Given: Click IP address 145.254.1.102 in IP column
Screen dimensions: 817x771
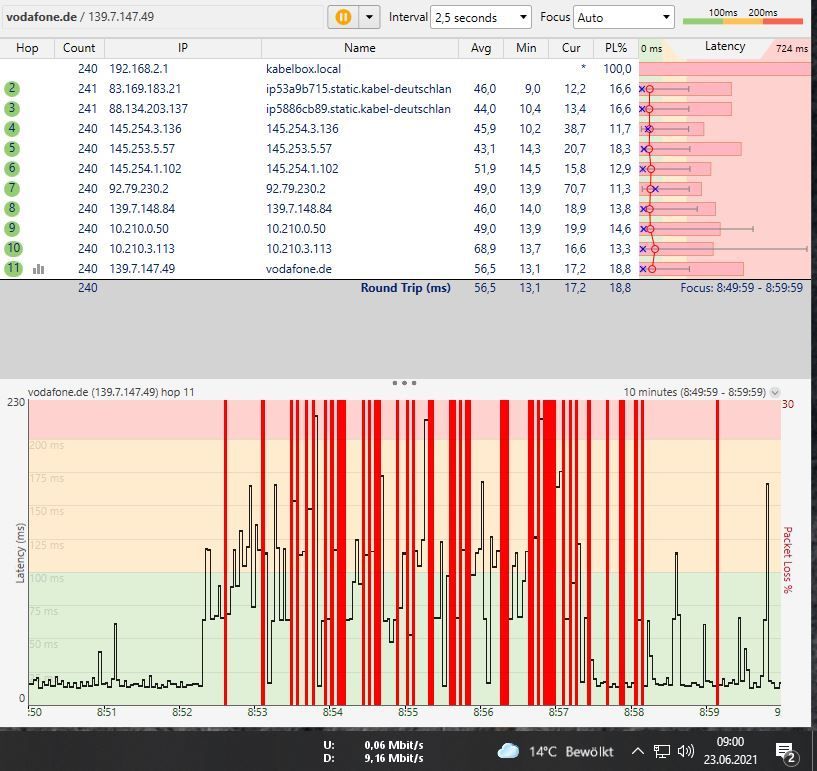Looking at the screenshot, I should [145, 168].
